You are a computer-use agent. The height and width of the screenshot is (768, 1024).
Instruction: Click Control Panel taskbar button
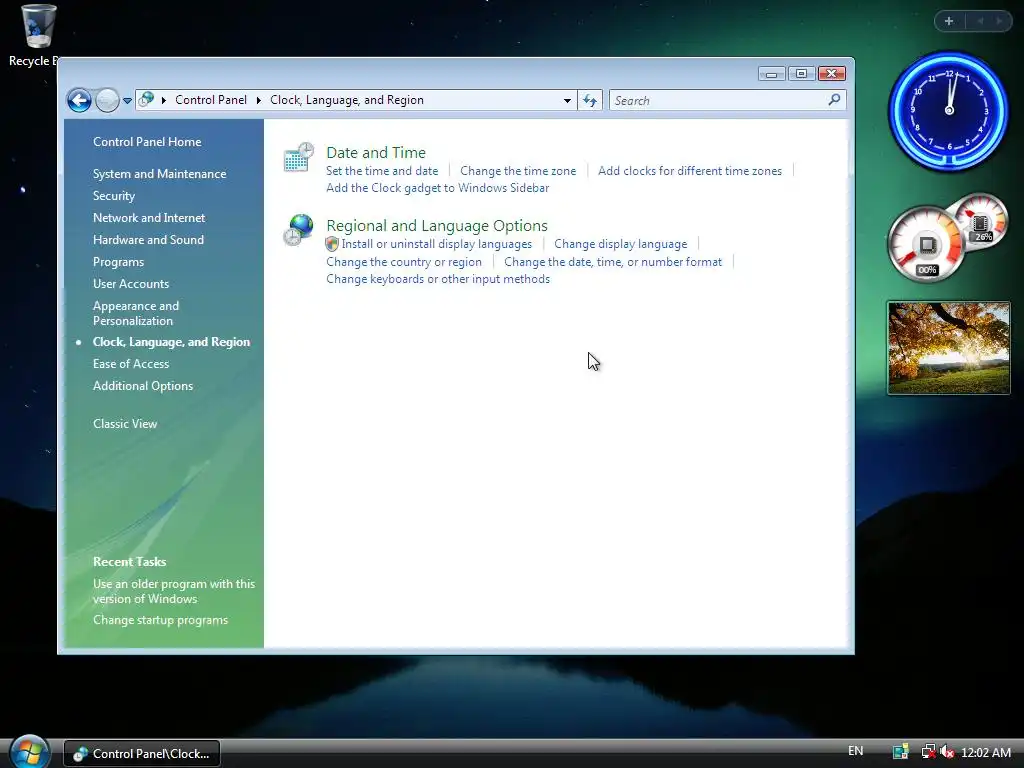point(142,754)
